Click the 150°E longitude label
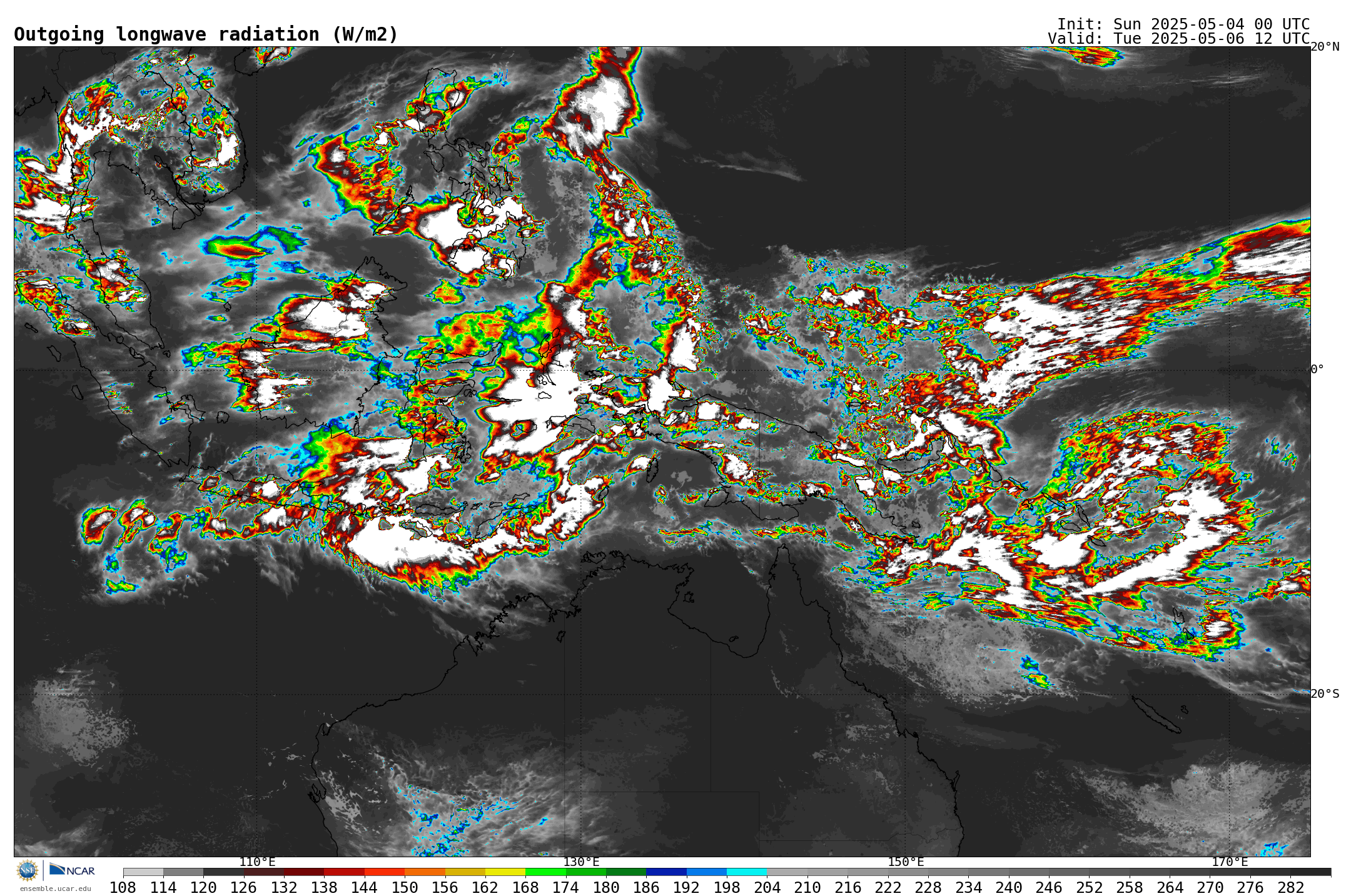 pyautogui.click(x=906, y=862)
